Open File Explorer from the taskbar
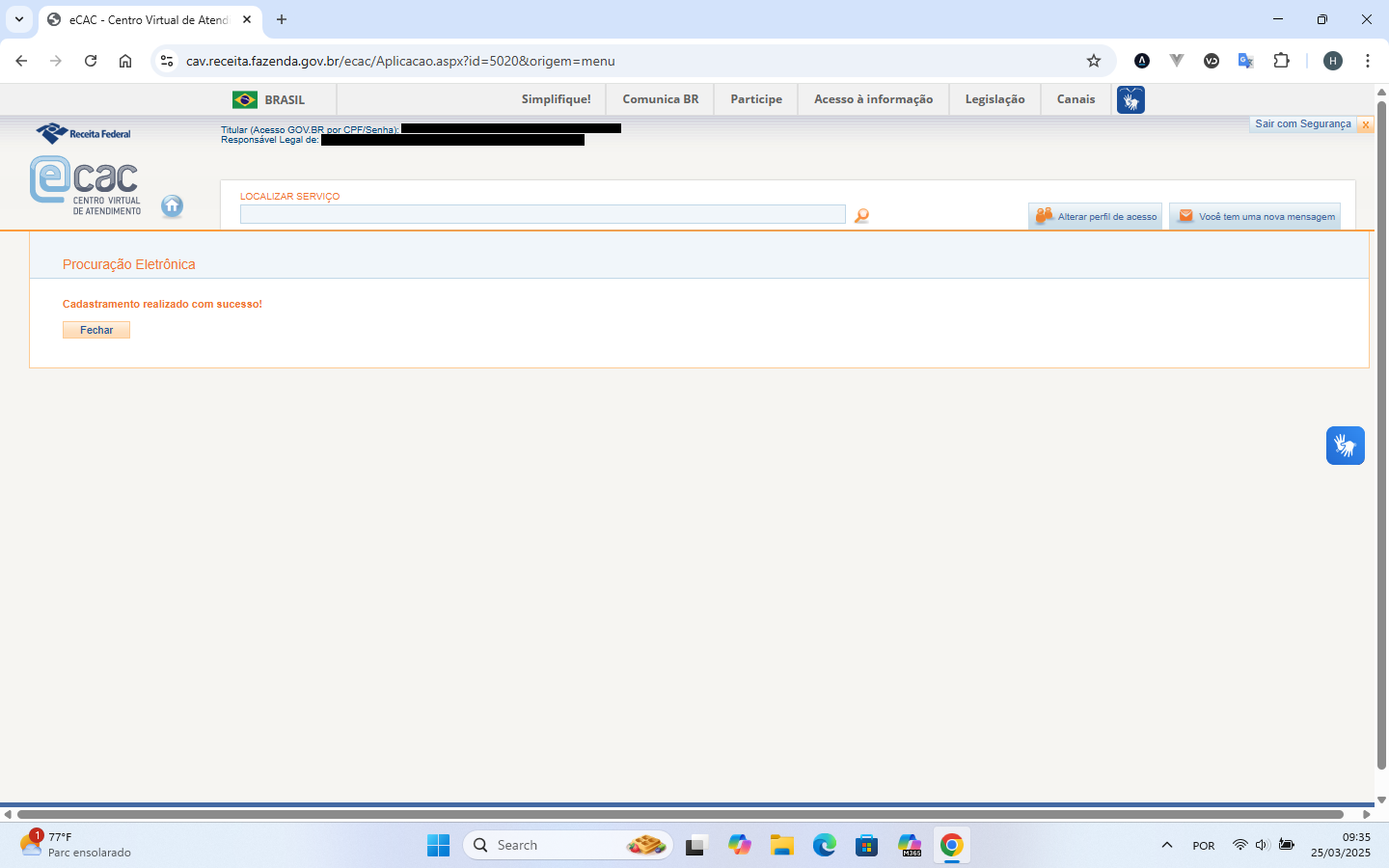 [781, 846]
